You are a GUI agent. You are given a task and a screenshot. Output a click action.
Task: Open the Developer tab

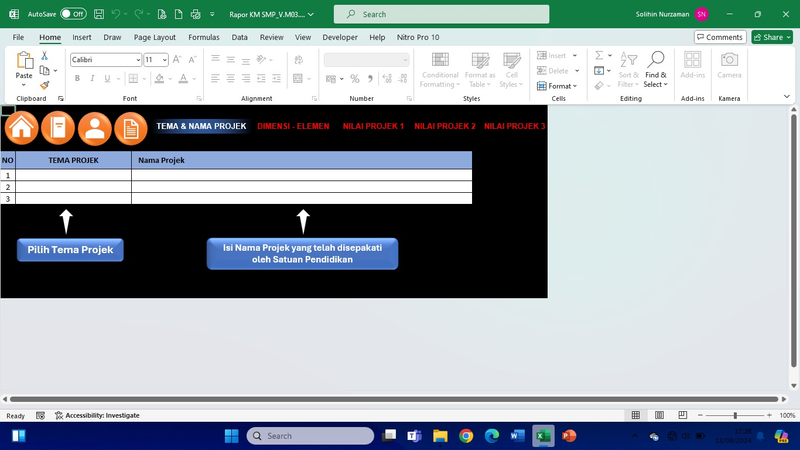point(340,37)
